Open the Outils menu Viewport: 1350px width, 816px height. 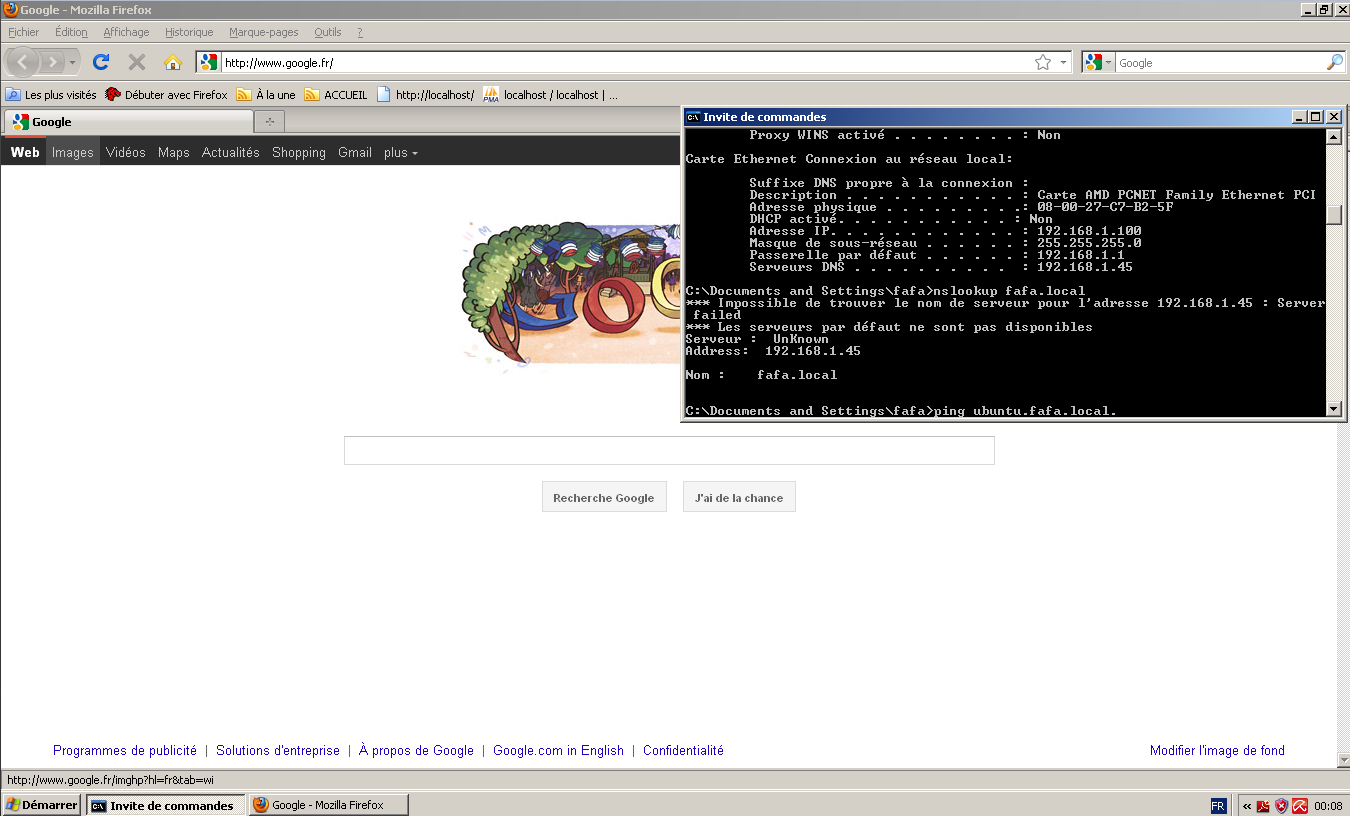point(328,32)
